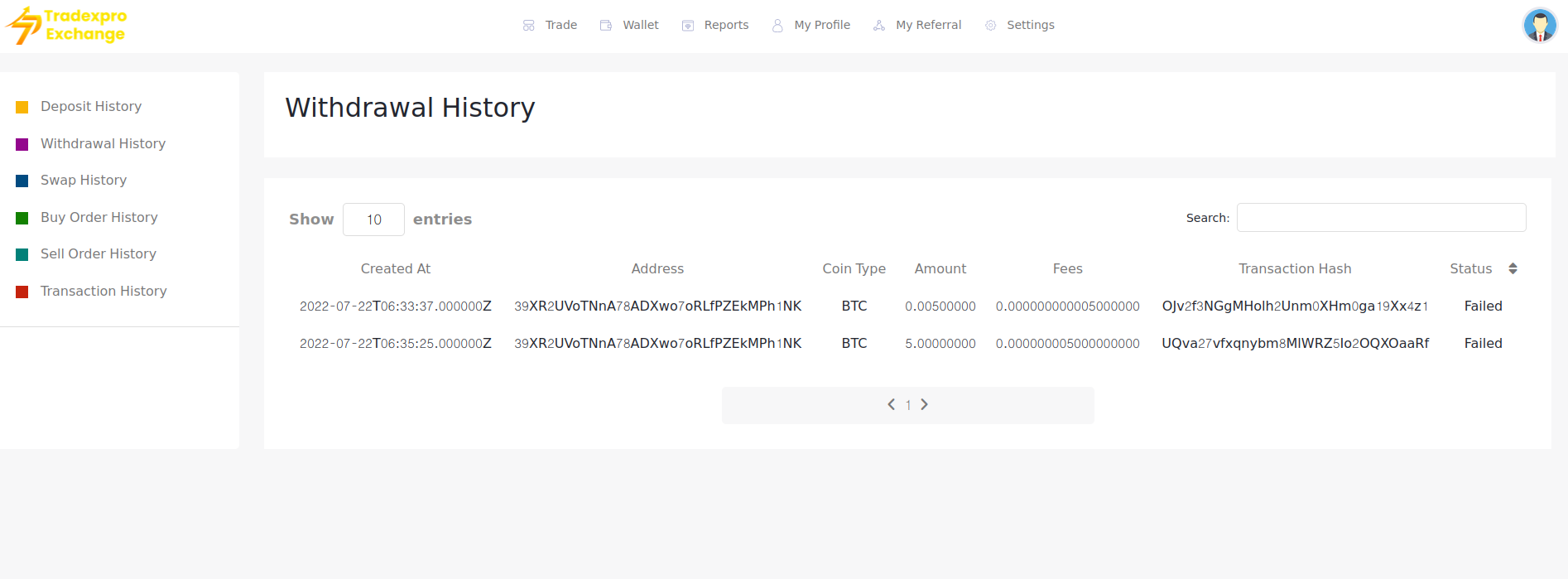Click the Tradexpro Exchange logo
This screenshot has width=1568, height=579.
tap(66, 25)
